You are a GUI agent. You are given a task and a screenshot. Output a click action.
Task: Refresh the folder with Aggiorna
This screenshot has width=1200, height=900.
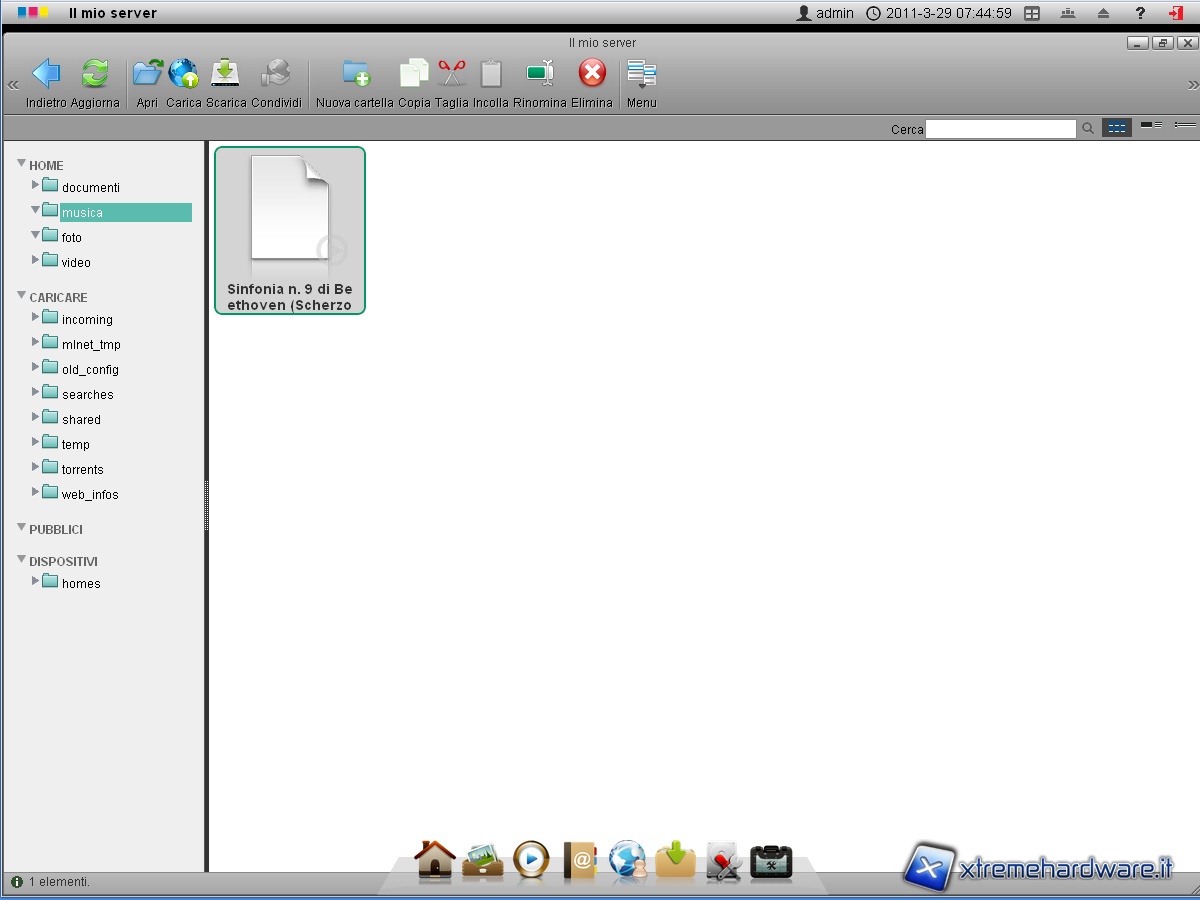(x=95, y=74)
